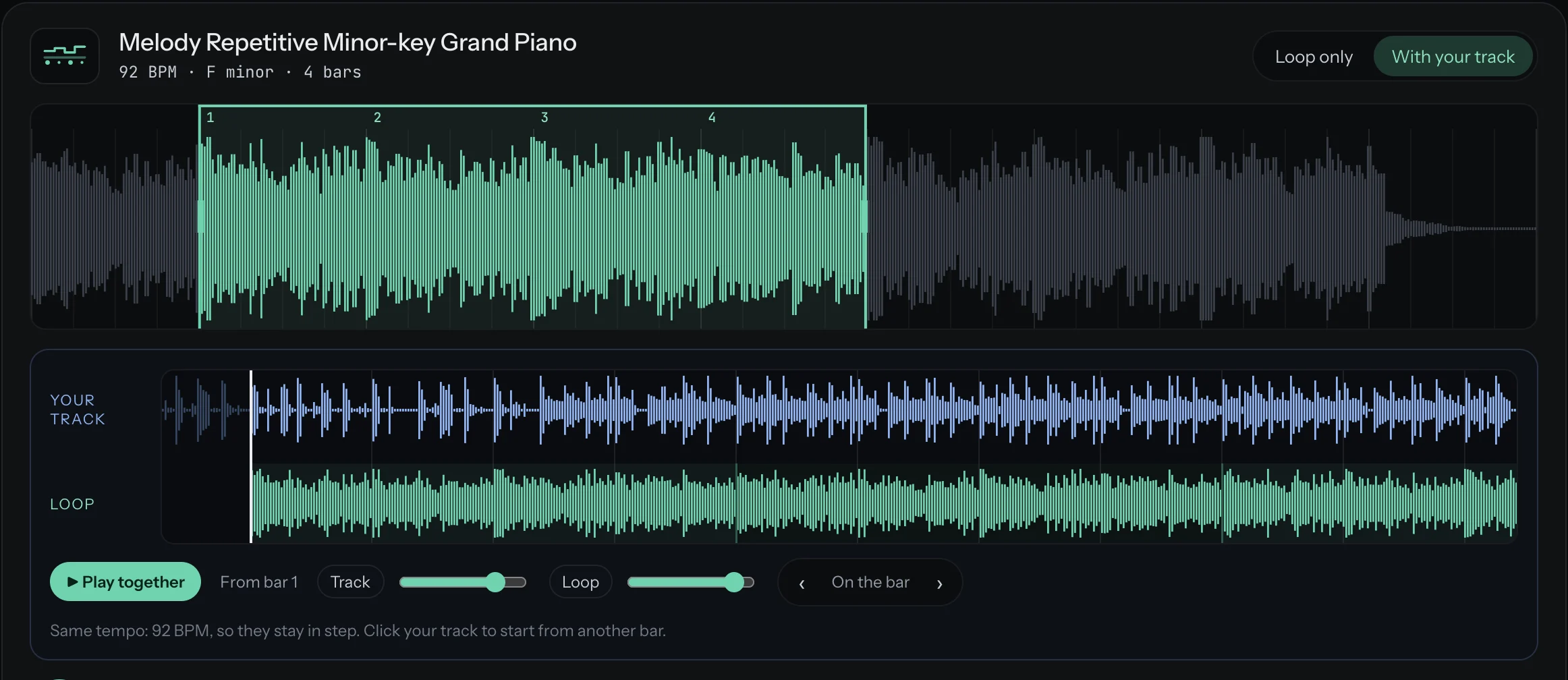Screen dimensions: 1568x680
Task: Select the With your track mode
Action: point(1453,57)
